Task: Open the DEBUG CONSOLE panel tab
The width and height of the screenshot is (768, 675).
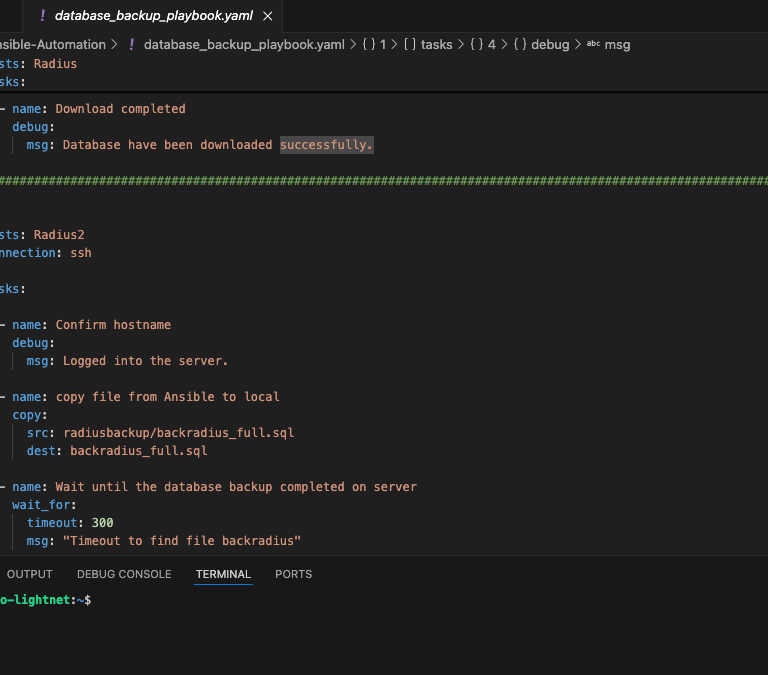Action: [124, 574]
